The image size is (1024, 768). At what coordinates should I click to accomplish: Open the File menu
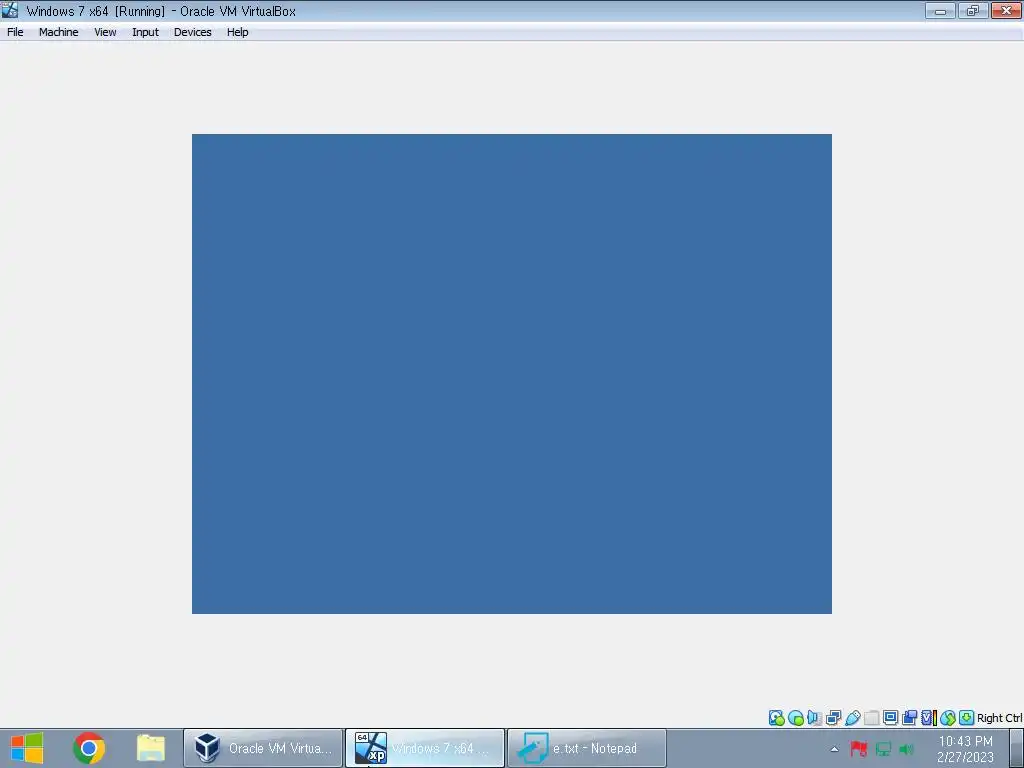(x=15, y=32)
